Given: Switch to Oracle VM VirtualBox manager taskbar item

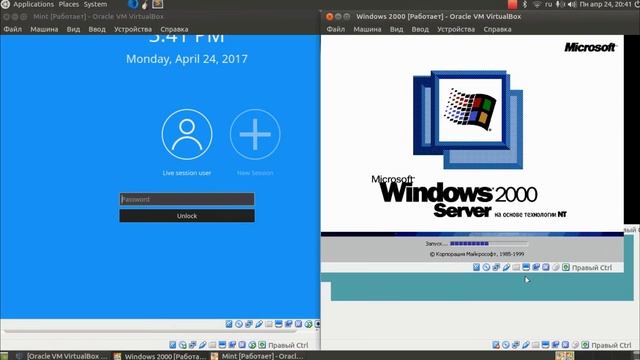Looking at the screenshot, I should [62, 356].
